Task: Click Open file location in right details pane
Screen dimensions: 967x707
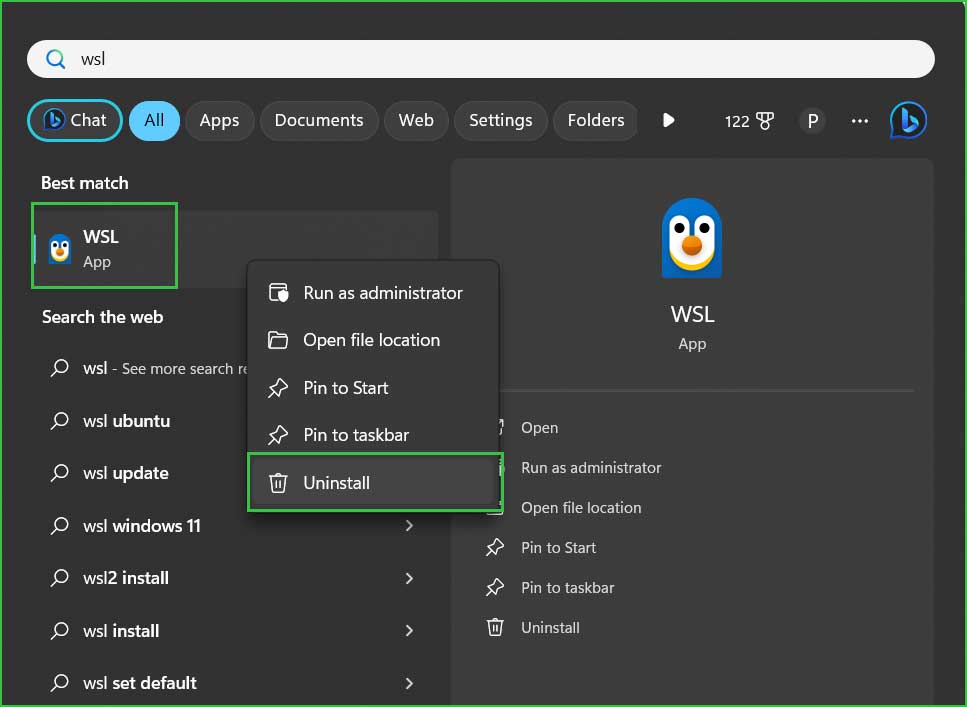Action: click(581, 508)
